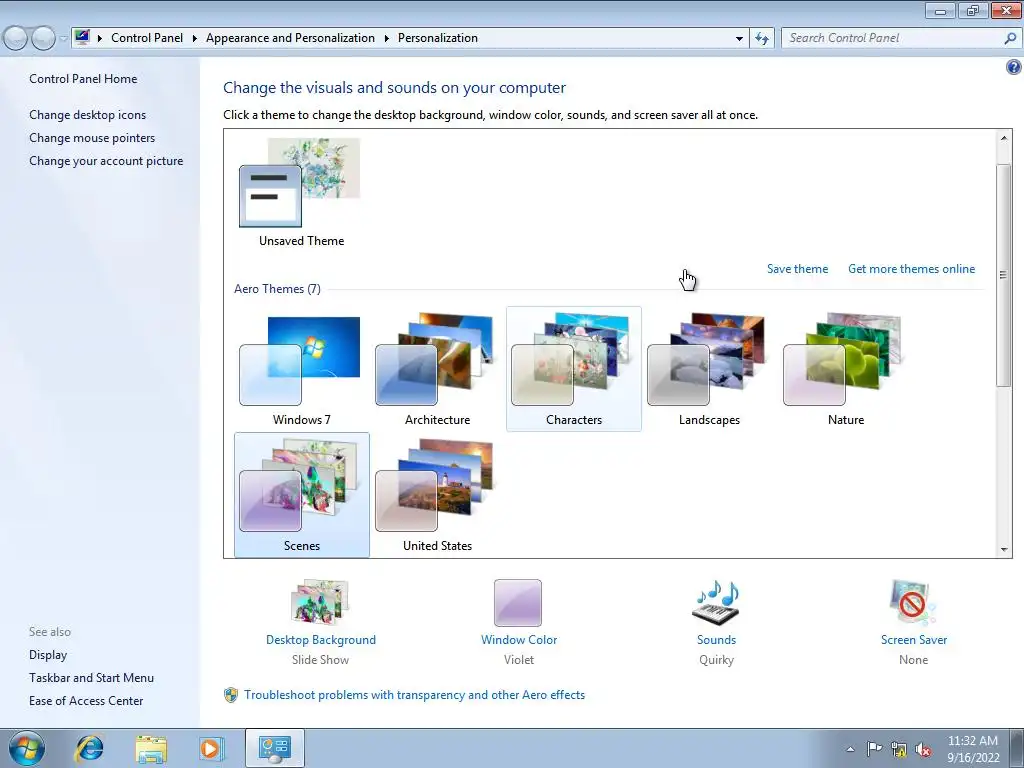Open the Windows Start button

(26, 748)
